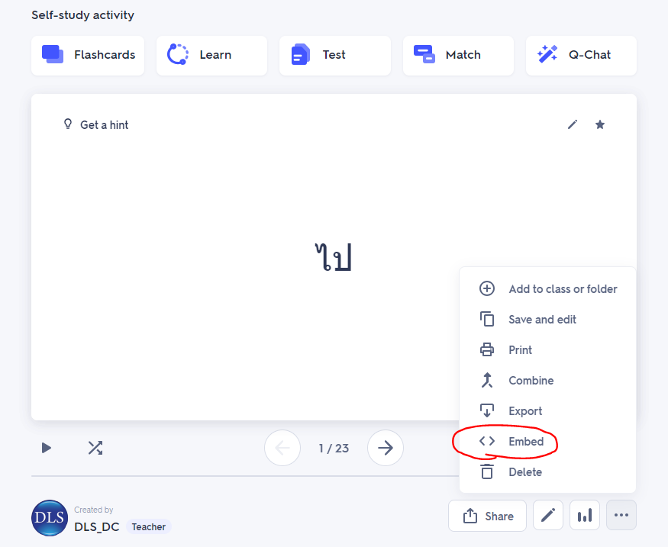Choose Save and edit option
This screenshot has width=668, height=548.
click(x=548, y=320)
